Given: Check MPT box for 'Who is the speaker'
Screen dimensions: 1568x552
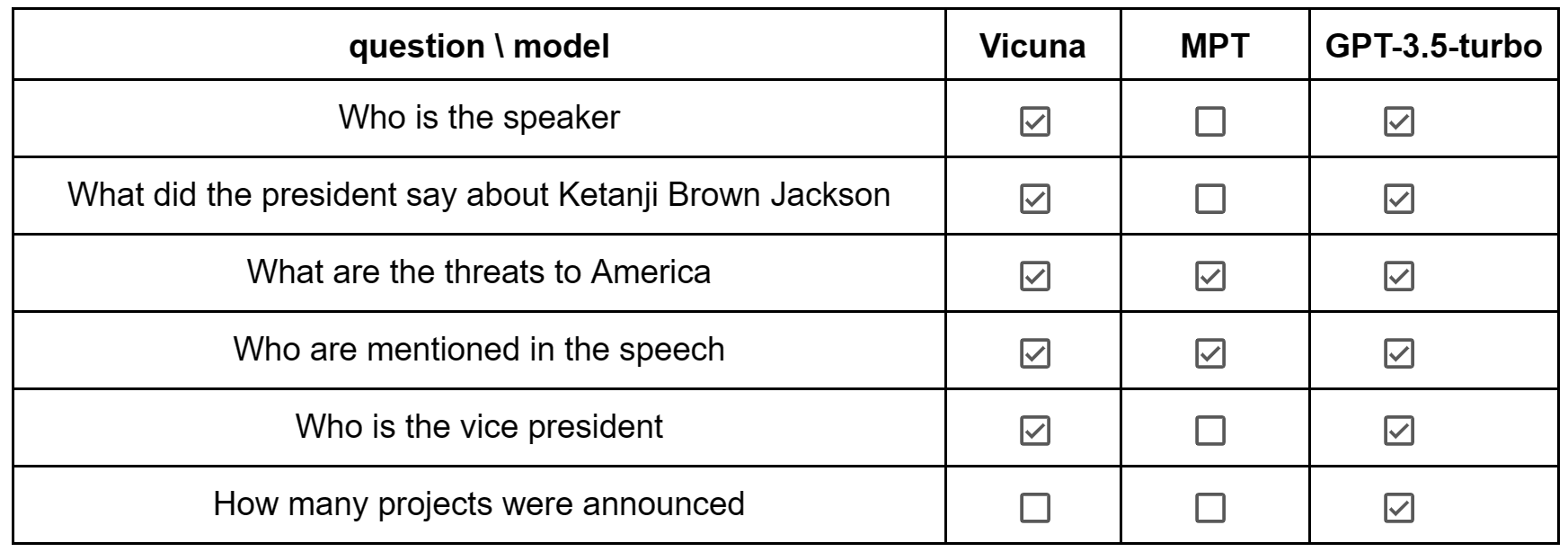Looking at the screenshot, I should click(x=1209, y=121).
